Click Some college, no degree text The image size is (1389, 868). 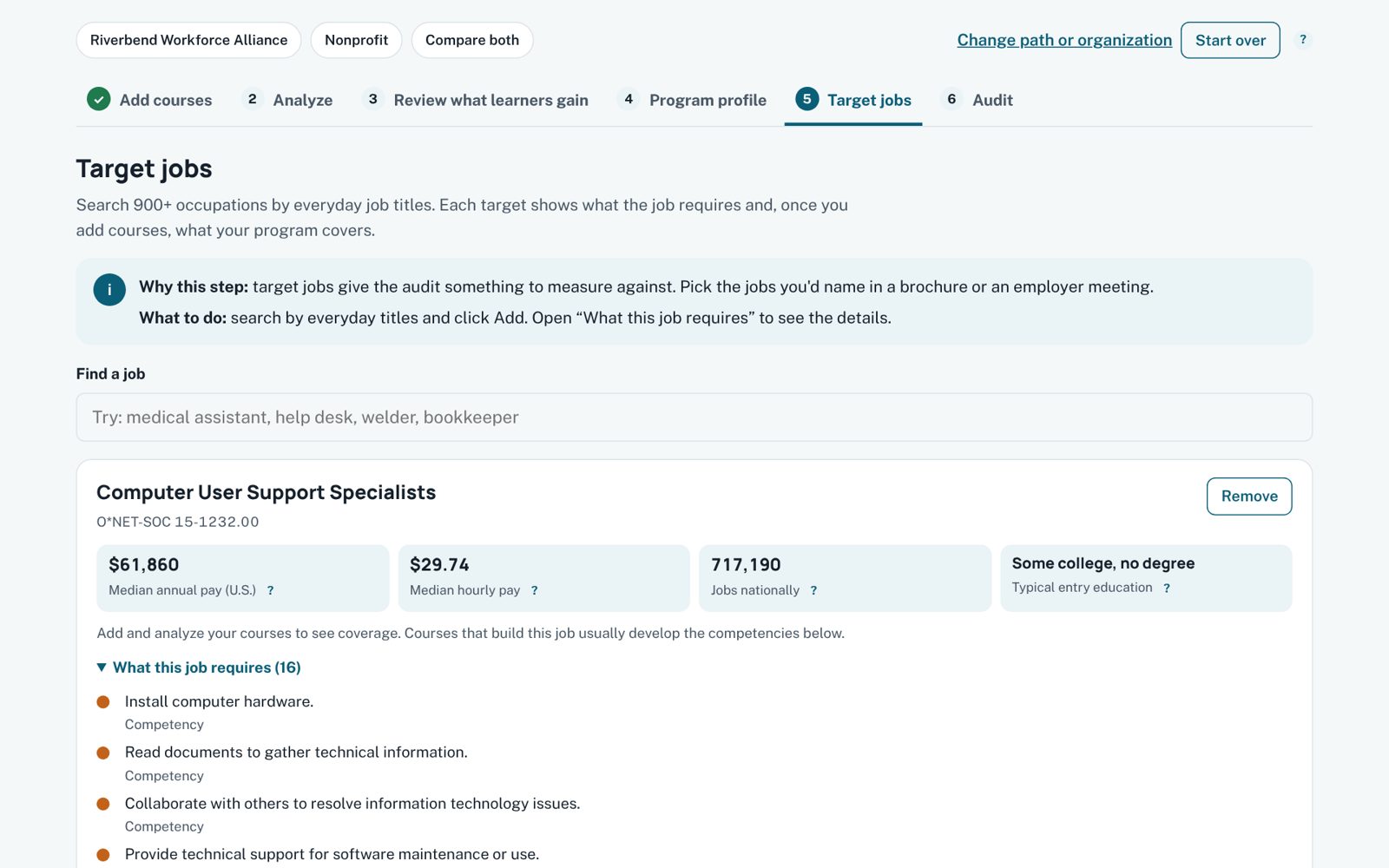1103,563
